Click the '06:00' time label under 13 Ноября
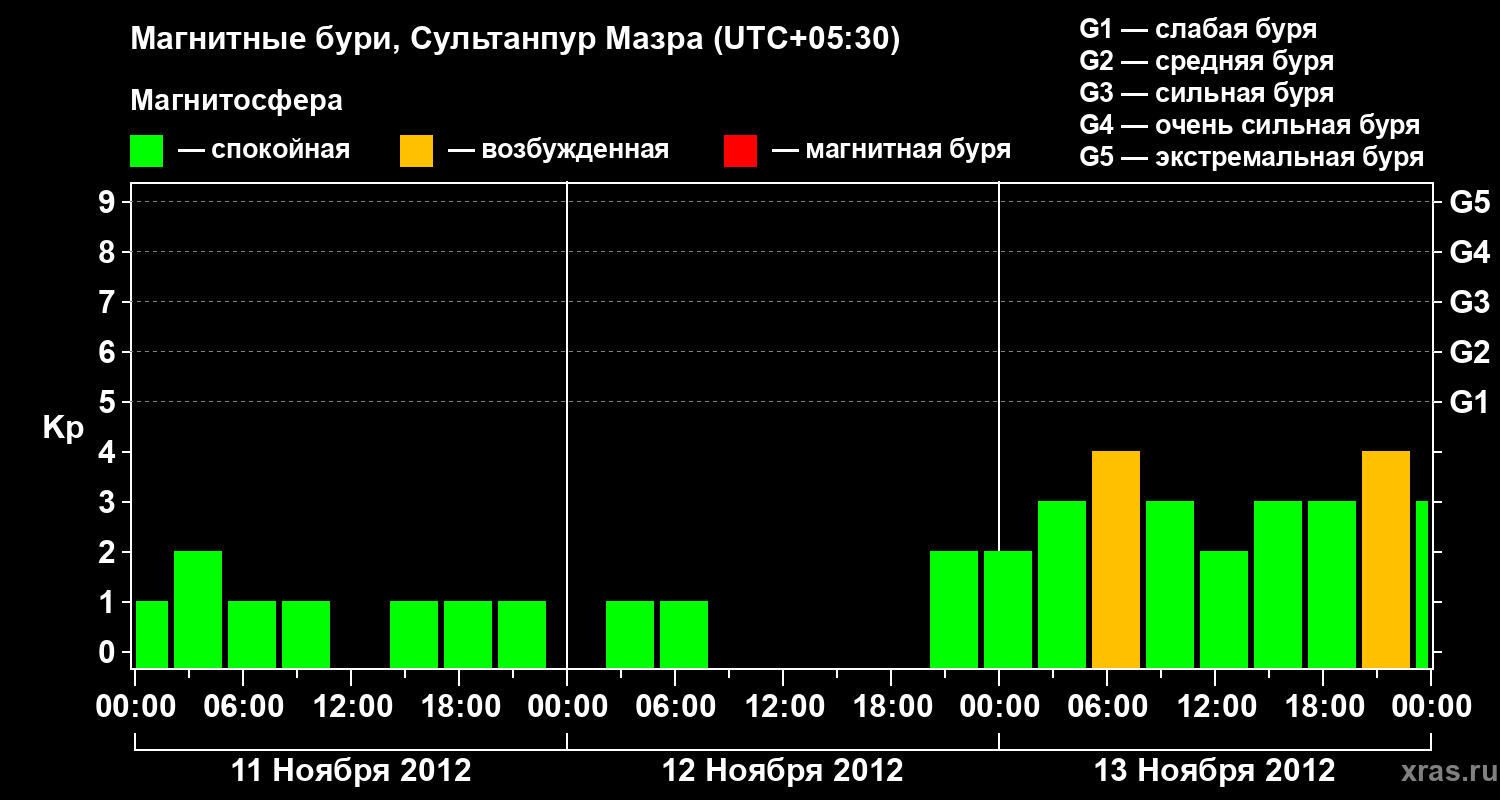The image size is (1500, 800). point(1107,707)
